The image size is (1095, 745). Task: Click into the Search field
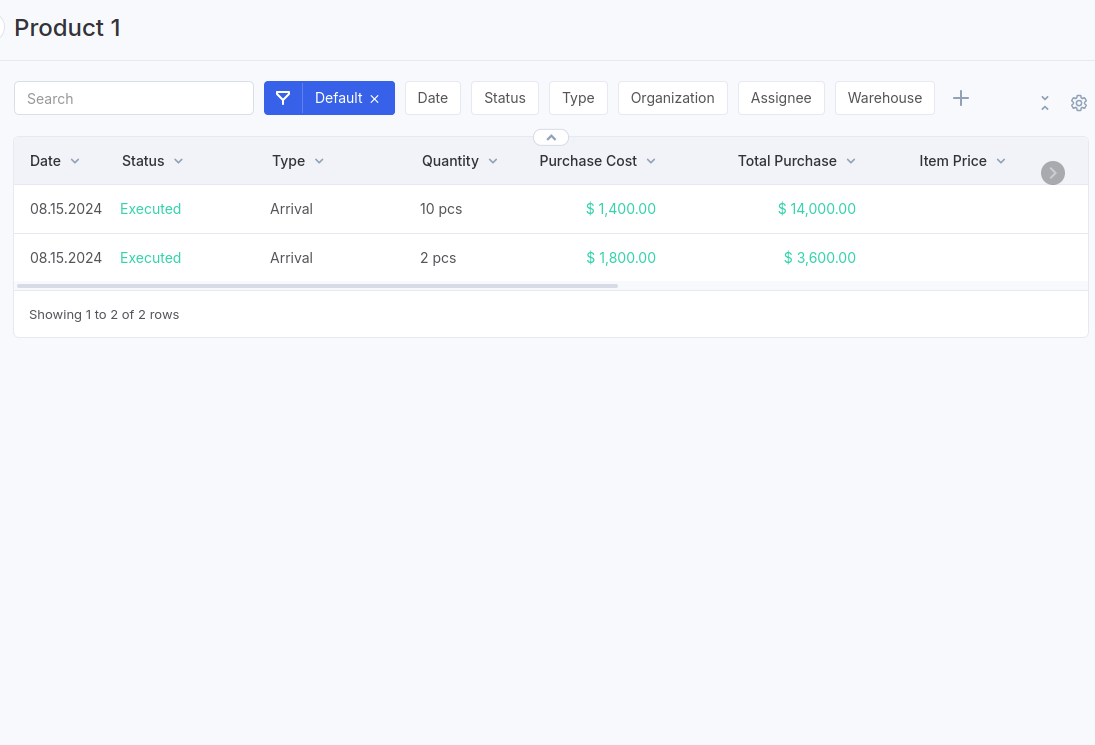click(134, 98)
